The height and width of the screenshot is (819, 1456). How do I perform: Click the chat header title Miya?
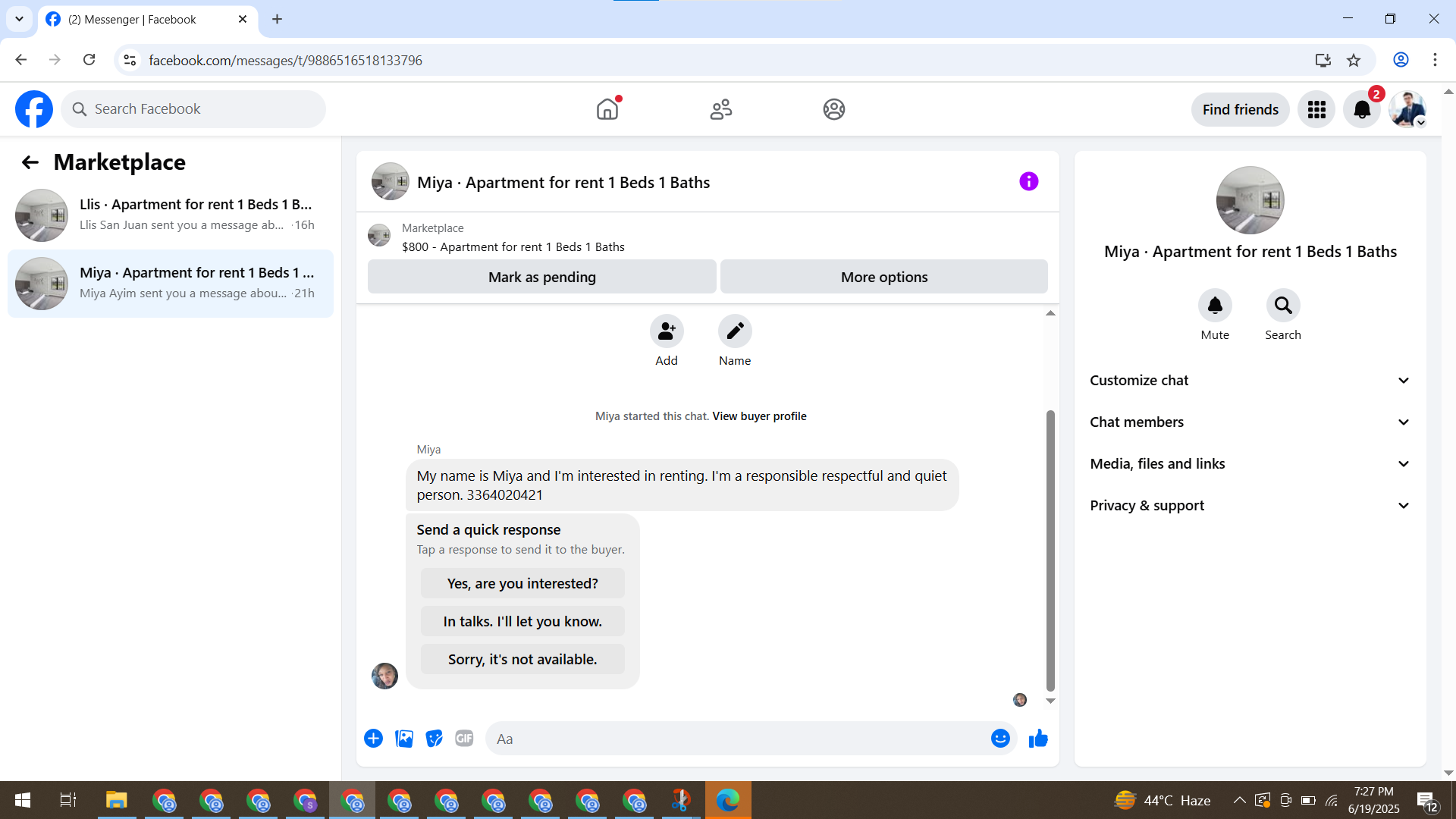(563, 183)
